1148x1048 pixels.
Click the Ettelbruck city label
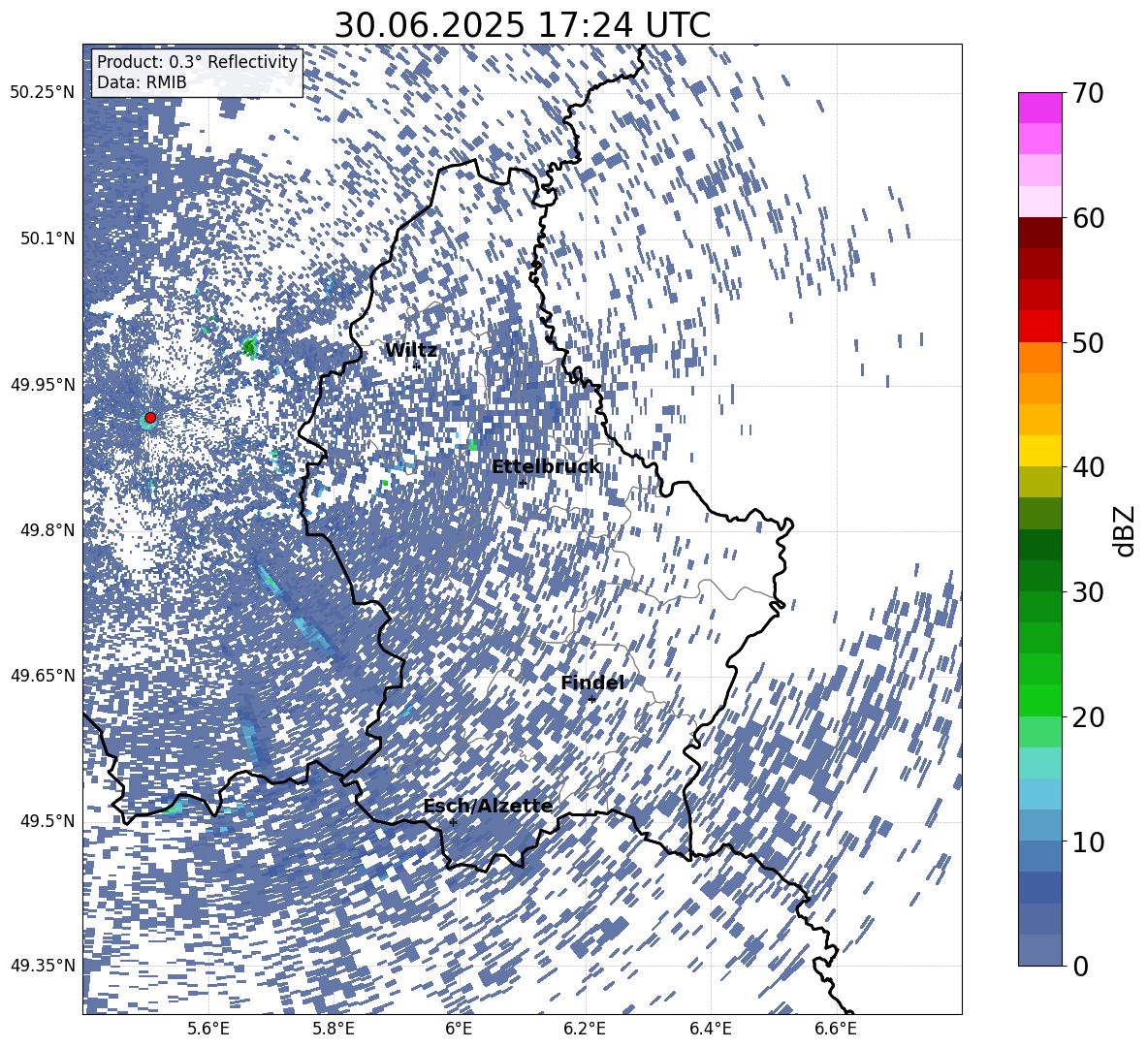pyautogui.click(x=546, y=467)
